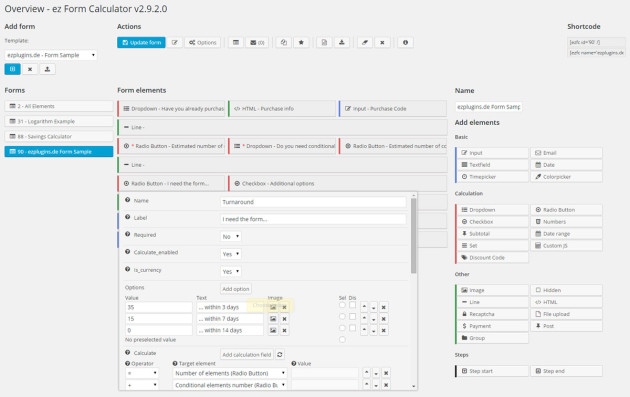Click the eraser icon in Actions toolbar
The width and height of the screenshot is (630, 397).
[365, 43]
